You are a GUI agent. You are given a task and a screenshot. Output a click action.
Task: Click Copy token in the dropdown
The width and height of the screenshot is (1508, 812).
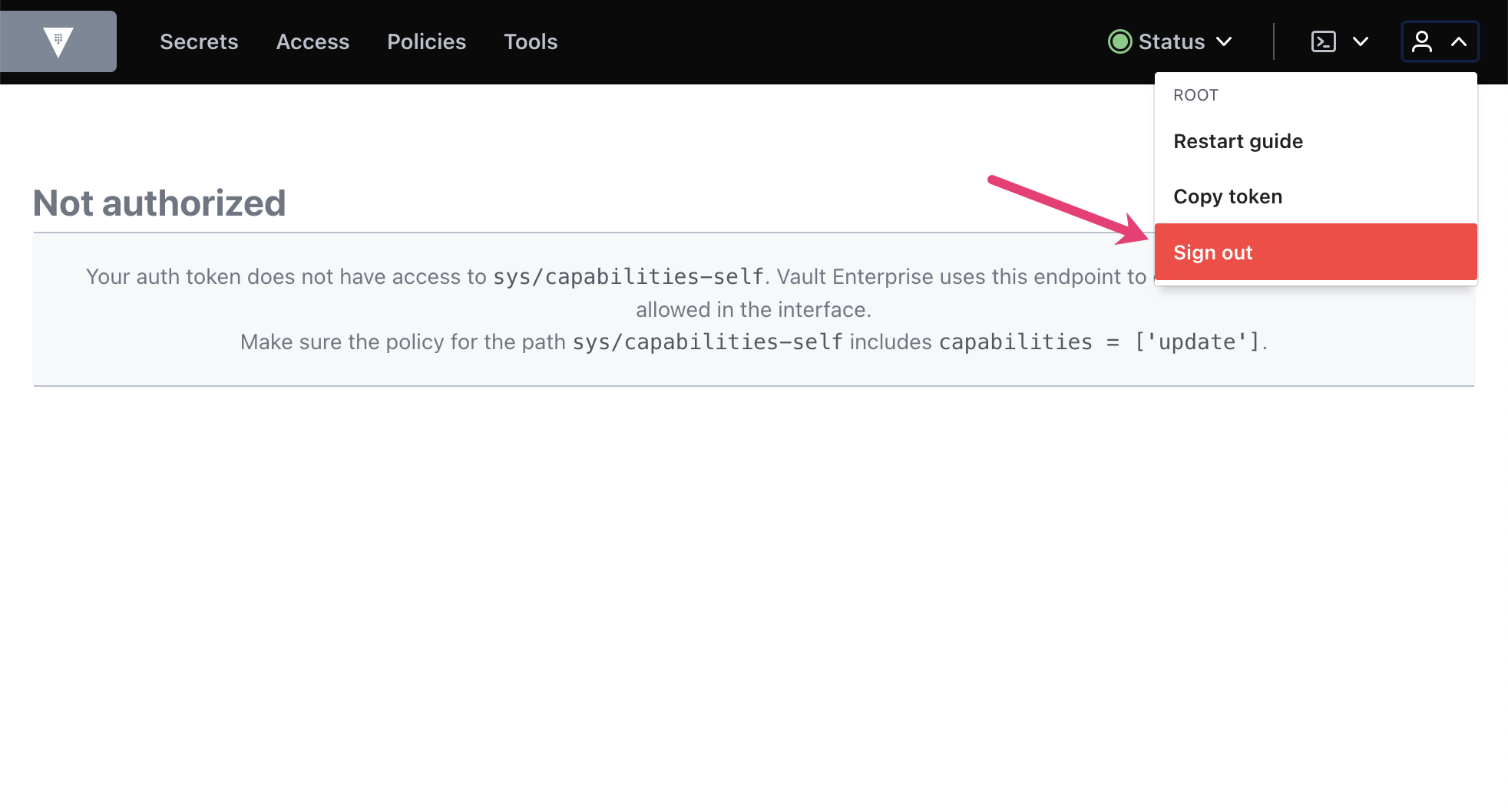(x=1227, y=196)
